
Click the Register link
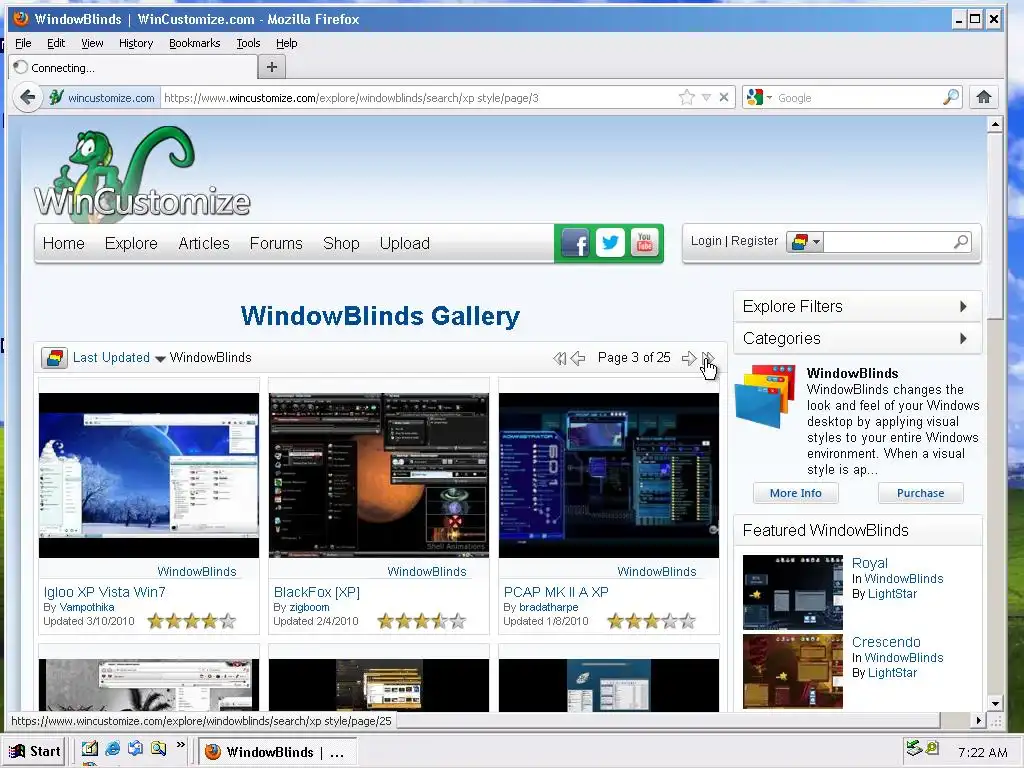(x=754, y=241)
